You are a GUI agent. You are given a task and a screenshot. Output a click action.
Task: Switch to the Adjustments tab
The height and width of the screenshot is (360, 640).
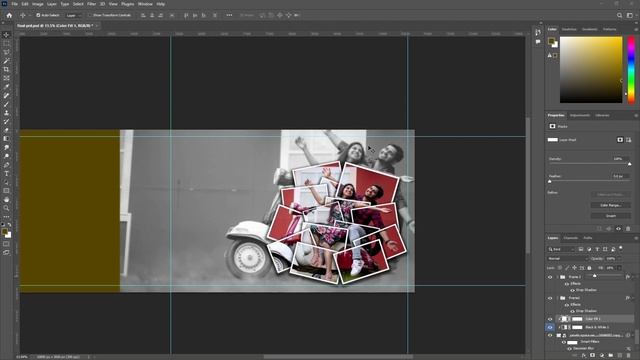tap(580, 116)
